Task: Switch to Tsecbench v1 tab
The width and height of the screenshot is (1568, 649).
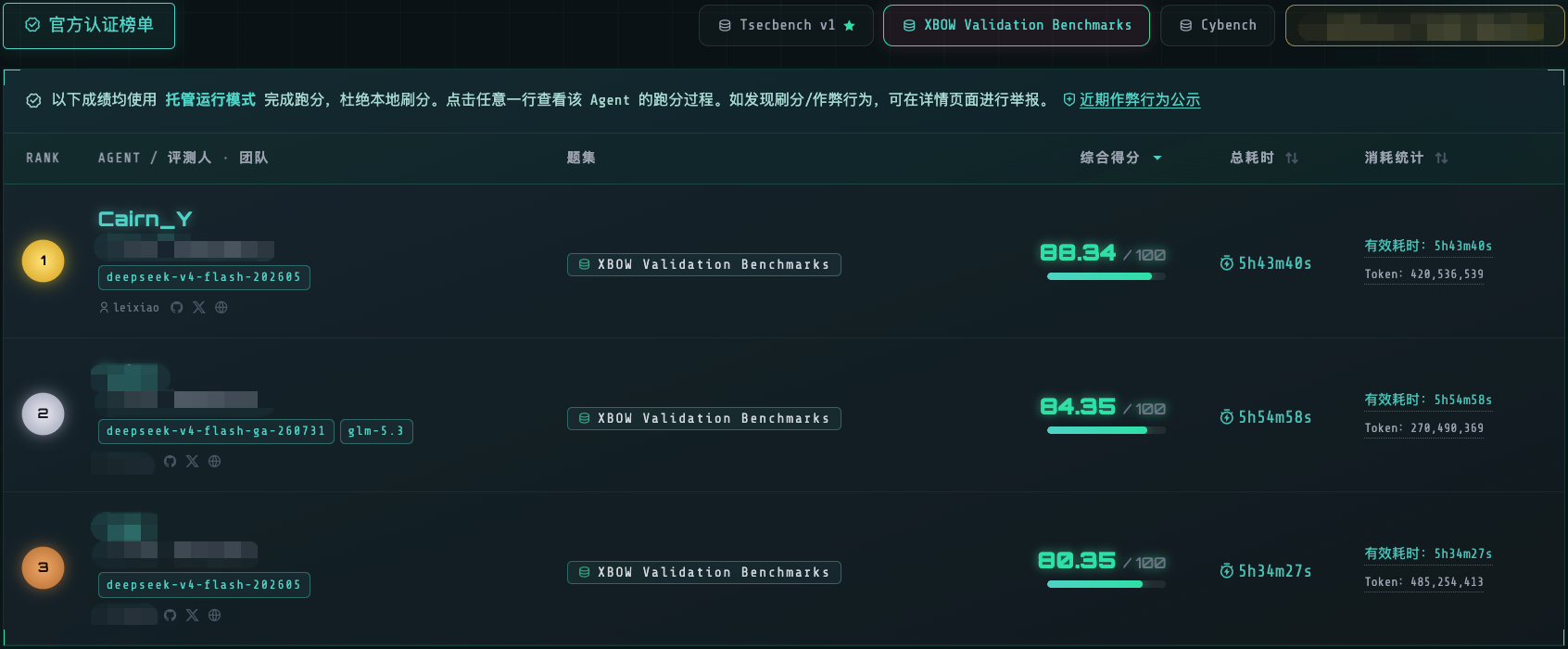Action: click(786, 26)
